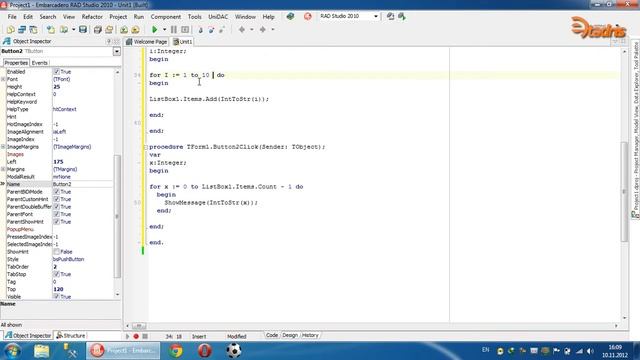Click the Step Over debug icon

click(x=211, y=29)
